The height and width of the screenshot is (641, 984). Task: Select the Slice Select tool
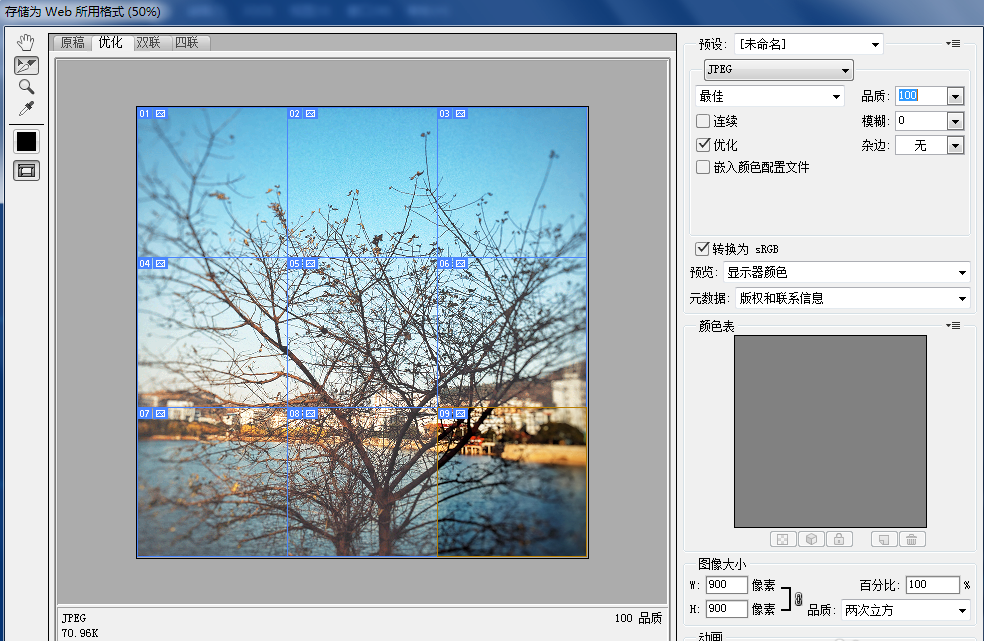click(26, 65)
